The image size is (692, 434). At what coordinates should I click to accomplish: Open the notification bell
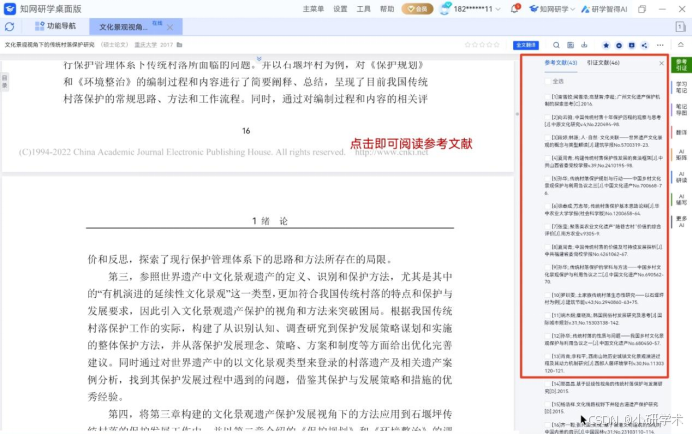pos(515,8)
